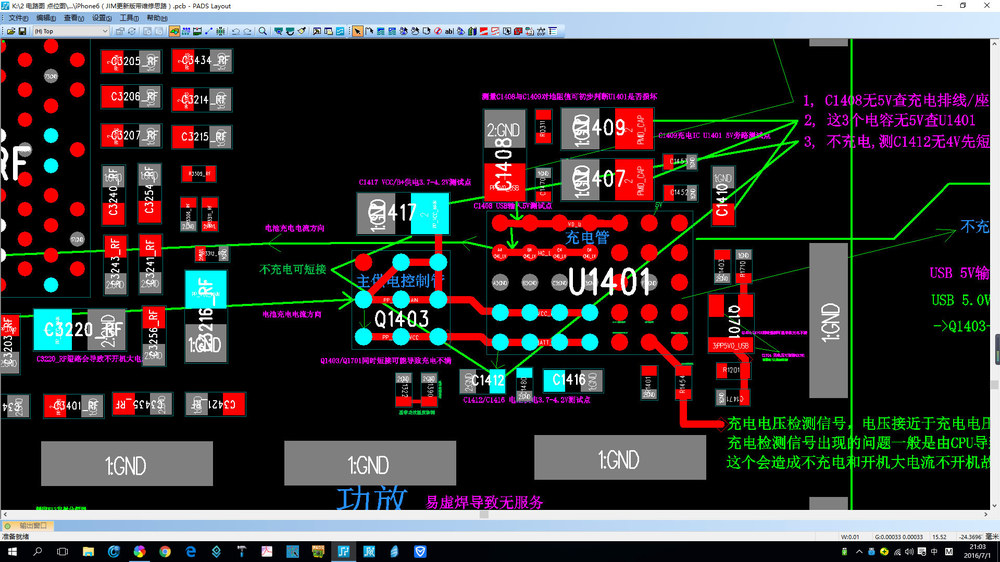Toggle the highlighted Design toolbar button

click(x=174, y=31)
